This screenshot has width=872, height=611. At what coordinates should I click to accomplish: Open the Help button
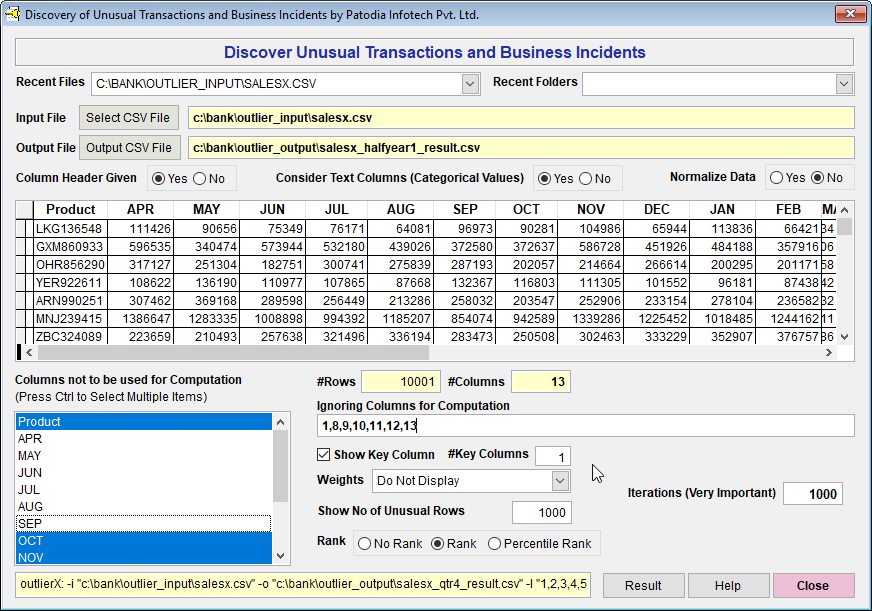(728, 586)
